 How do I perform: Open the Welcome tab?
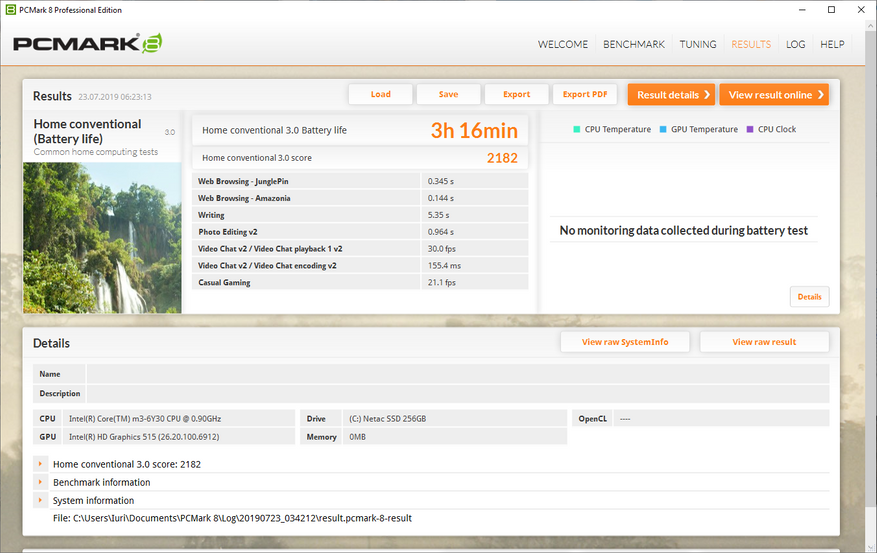(x=563, y=44)
